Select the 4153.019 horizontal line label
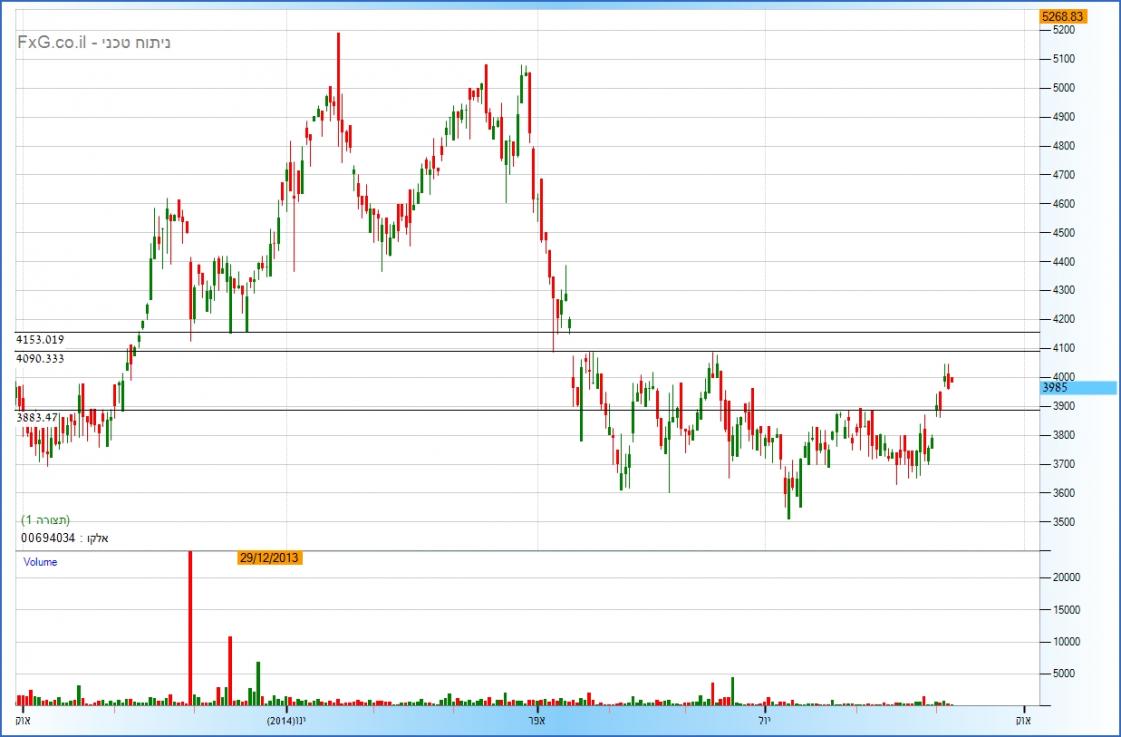 tap(41, 340)
